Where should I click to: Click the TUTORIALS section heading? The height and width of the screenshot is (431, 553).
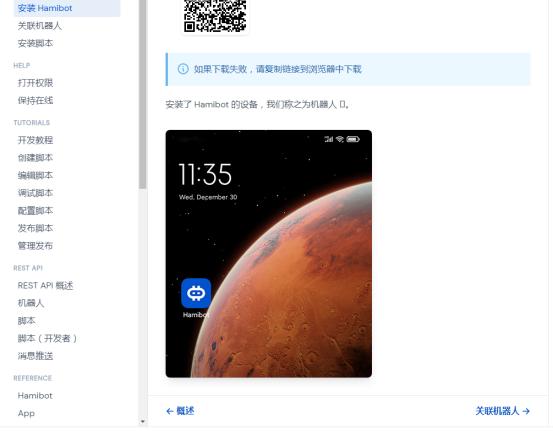click(32, 123)
